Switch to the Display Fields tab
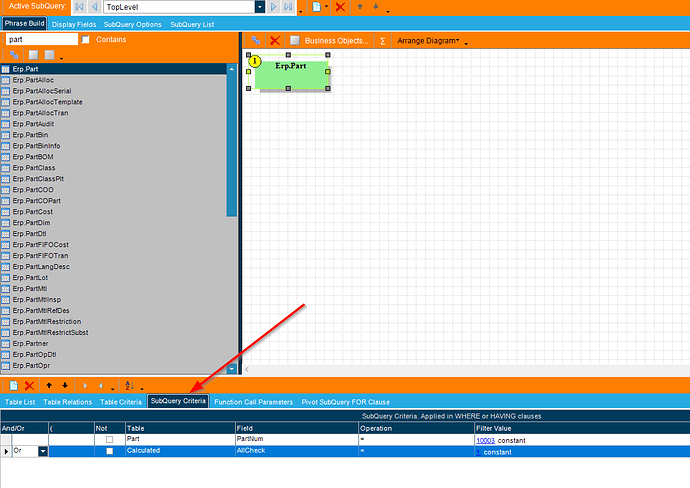The image size is (690, 488). click(74, 24)
